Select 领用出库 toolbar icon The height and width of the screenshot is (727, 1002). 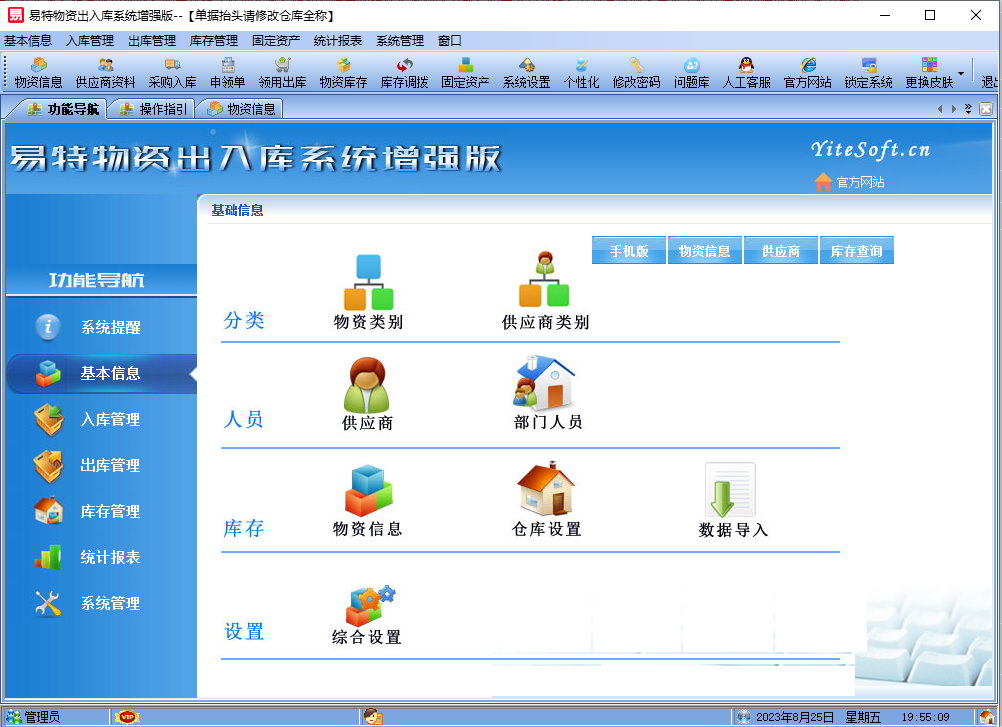(282, 73)
